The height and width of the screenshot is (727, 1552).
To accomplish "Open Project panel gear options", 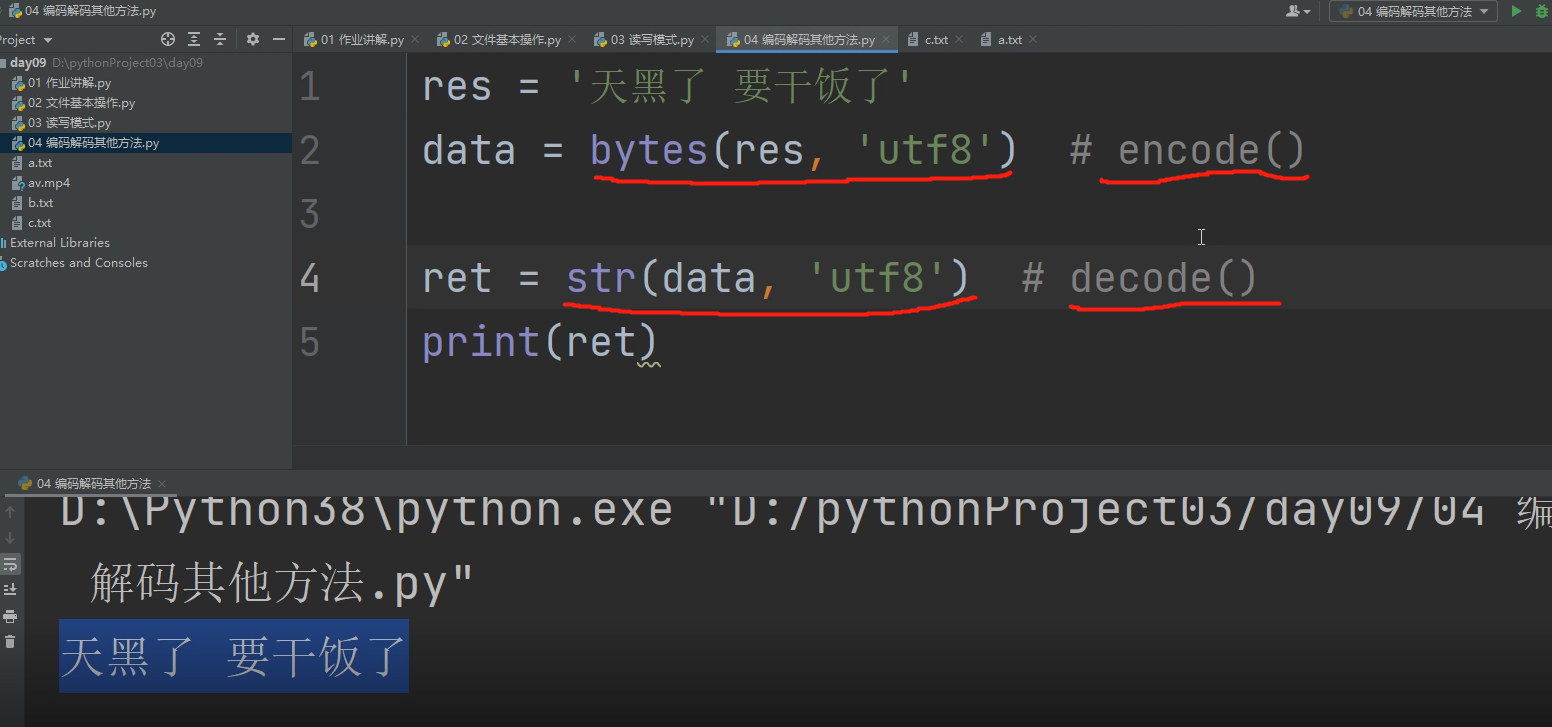I will (253, 40).
